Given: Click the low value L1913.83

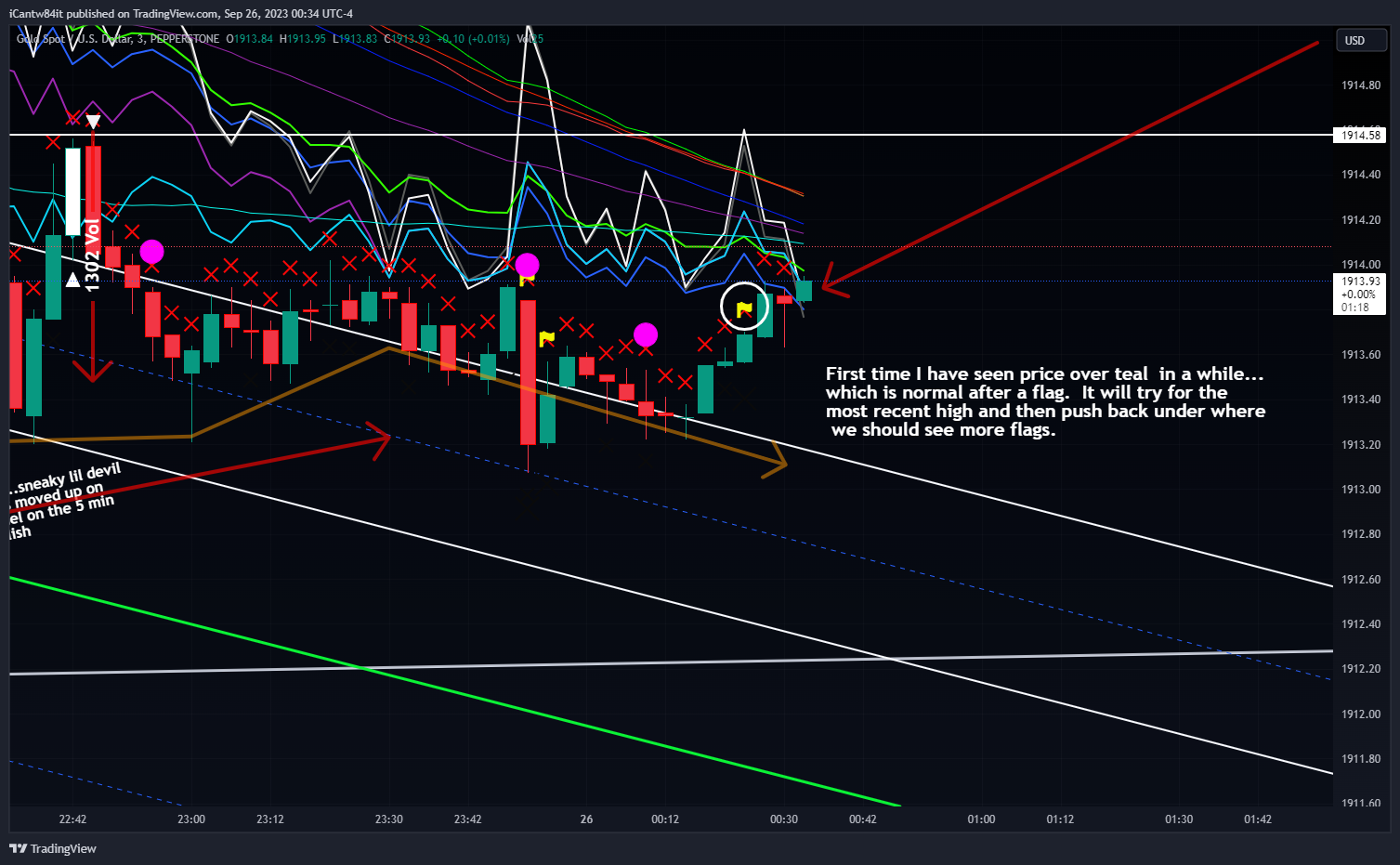Looking at the screenshot, I should 355,39.
